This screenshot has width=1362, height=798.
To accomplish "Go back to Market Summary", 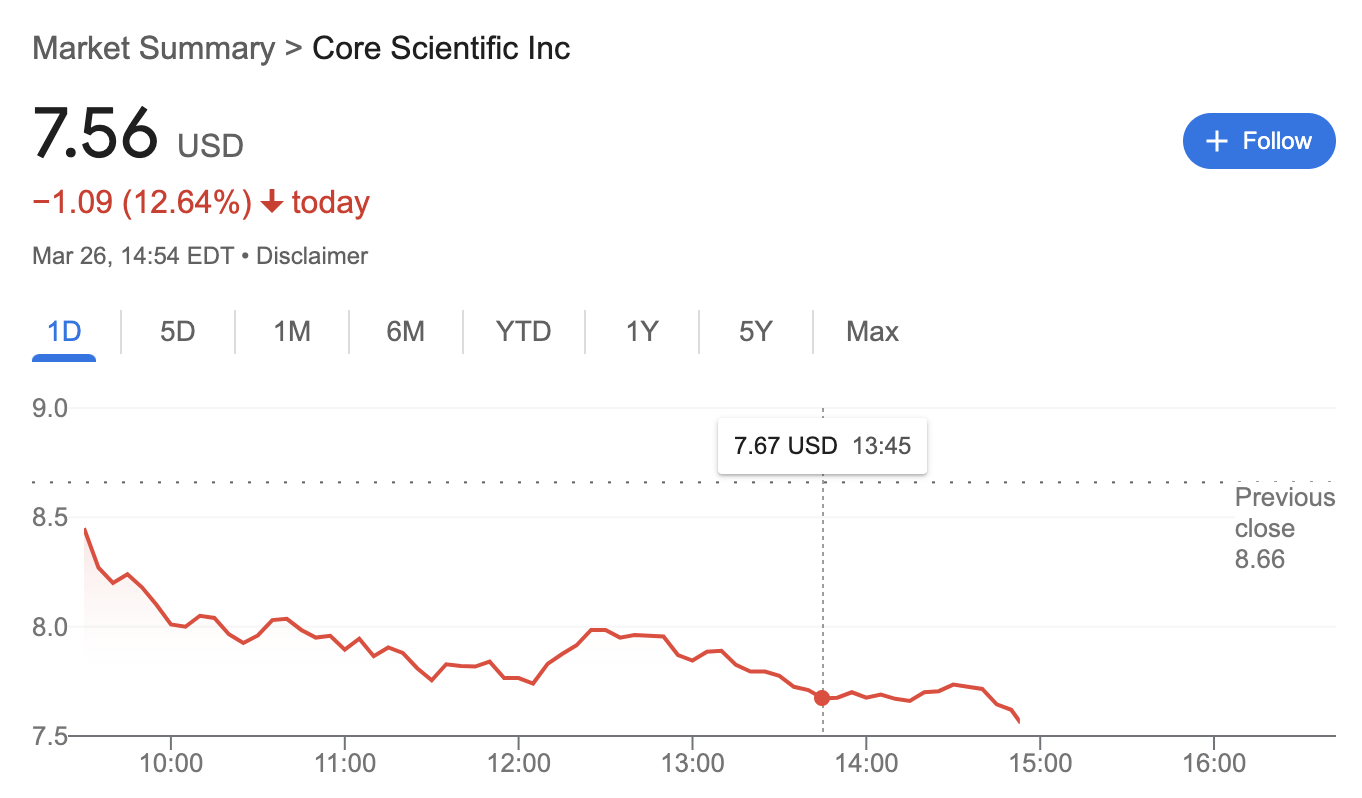I will pos(152,48).
